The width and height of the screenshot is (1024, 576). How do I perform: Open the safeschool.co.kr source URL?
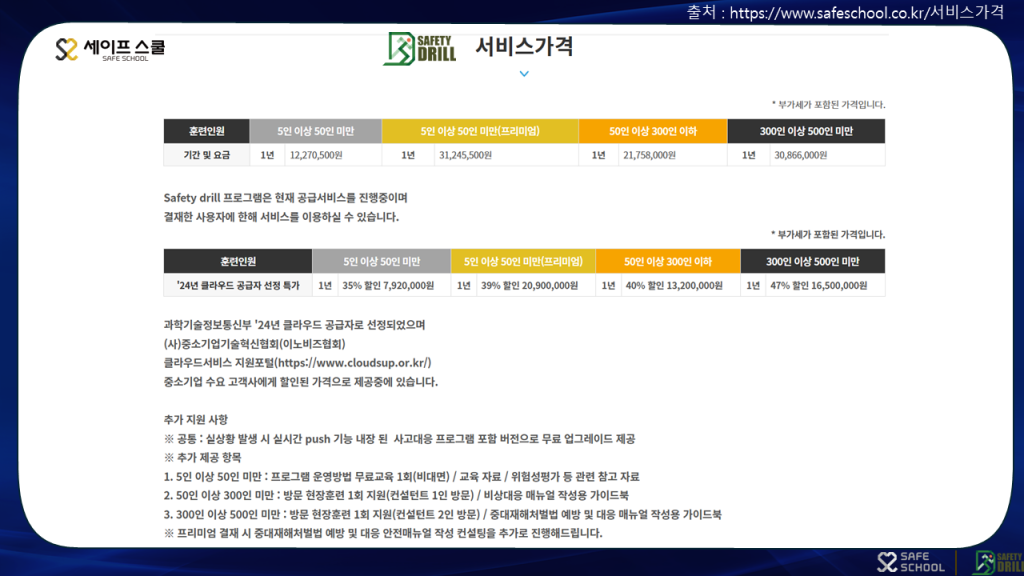pos(866,12)
